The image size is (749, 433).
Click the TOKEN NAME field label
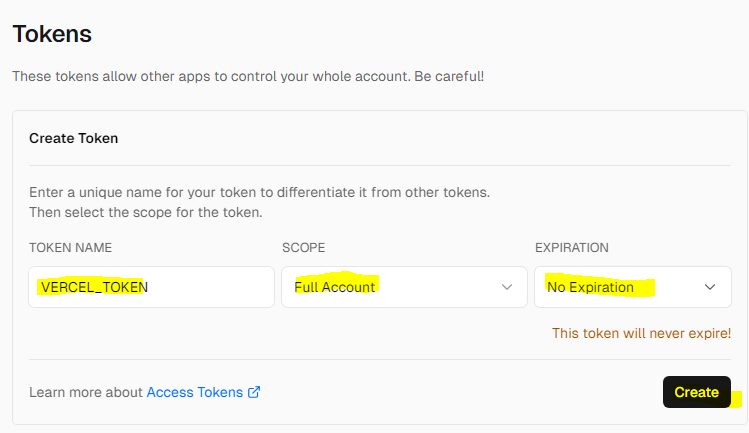click(70, 248)
